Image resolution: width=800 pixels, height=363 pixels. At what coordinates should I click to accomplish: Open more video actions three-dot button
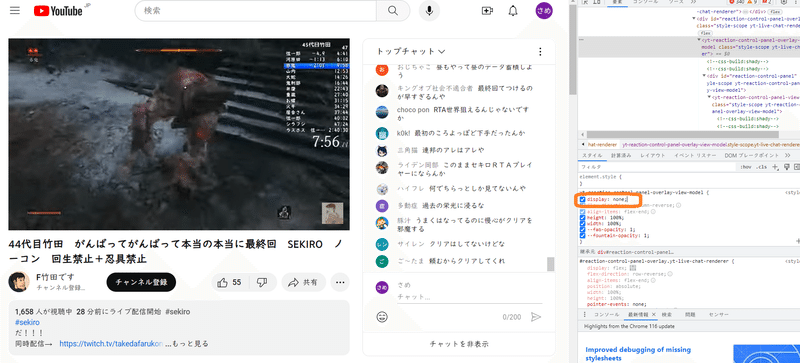coord(340,282)
